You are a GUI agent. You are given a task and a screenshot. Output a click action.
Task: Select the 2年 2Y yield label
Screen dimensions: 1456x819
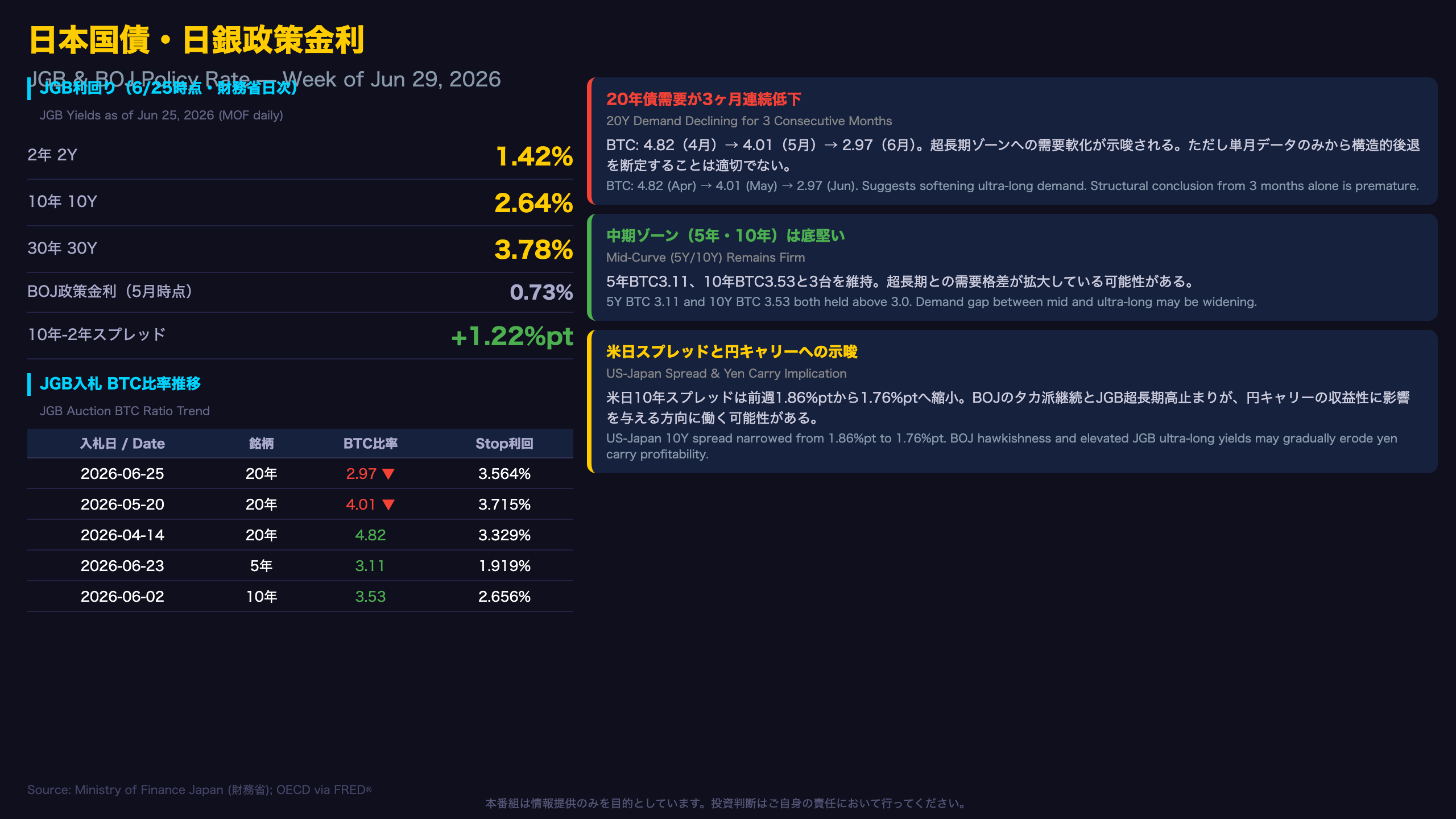52,155
